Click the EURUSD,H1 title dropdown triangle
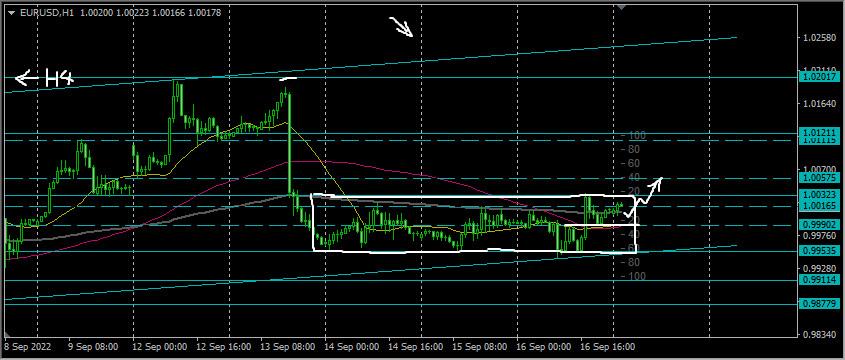The height and width of the screenshot is (360, 845). tap(12, 12)
